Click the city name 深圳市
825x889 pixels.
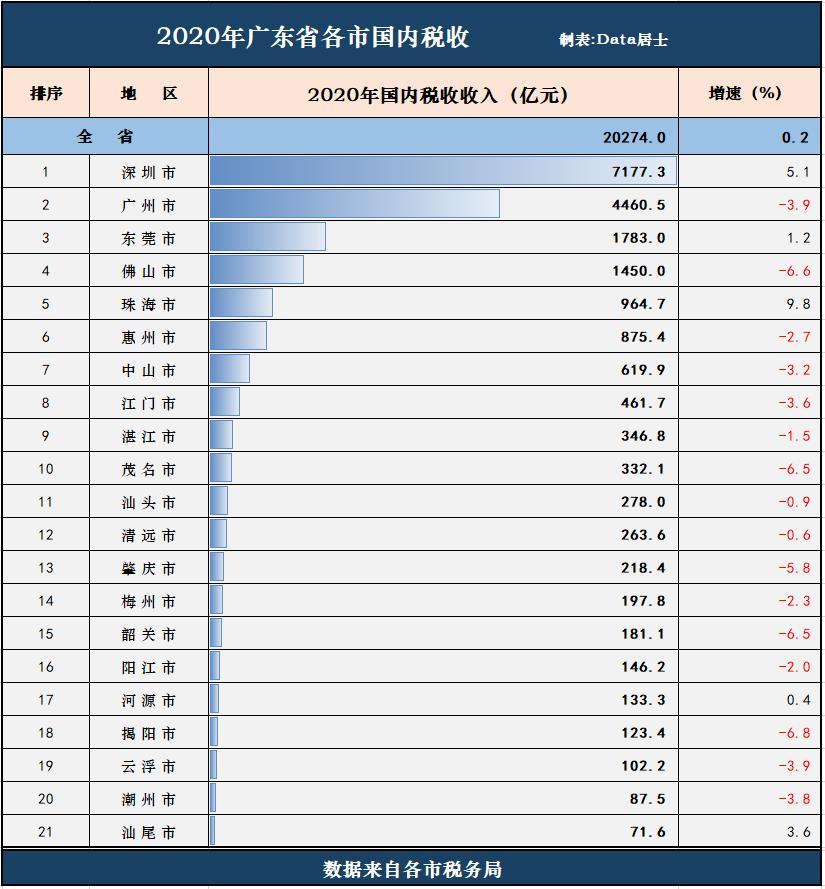click(x=149, y=172)
